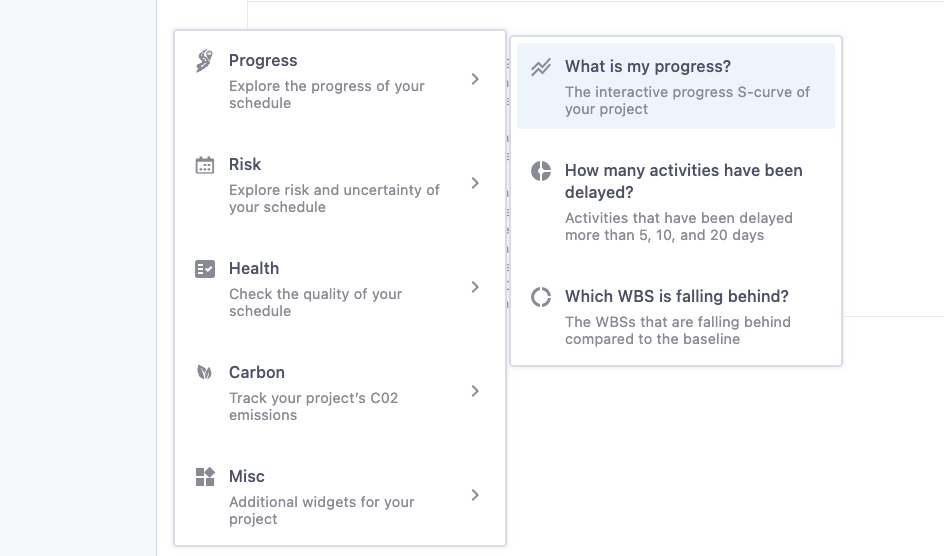Click the Health checklist icon
Image resolution: width=944 pixels, height=556 pixels.
205,269
